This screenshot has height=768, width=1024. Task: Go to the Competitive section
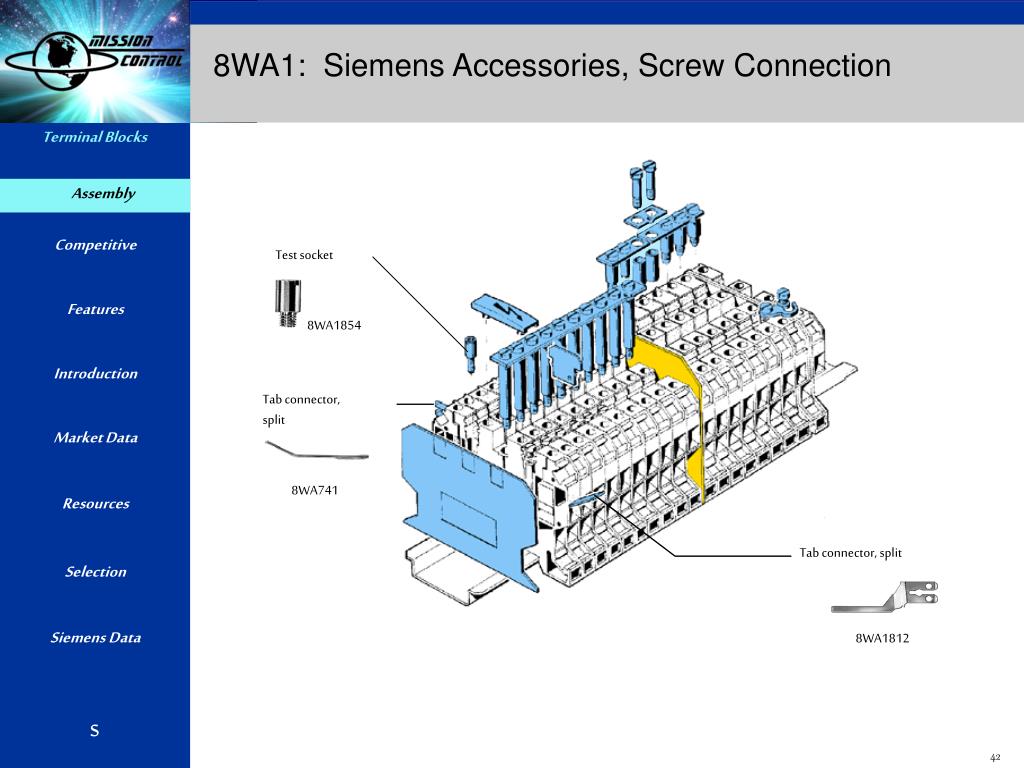tap(95, 245)
